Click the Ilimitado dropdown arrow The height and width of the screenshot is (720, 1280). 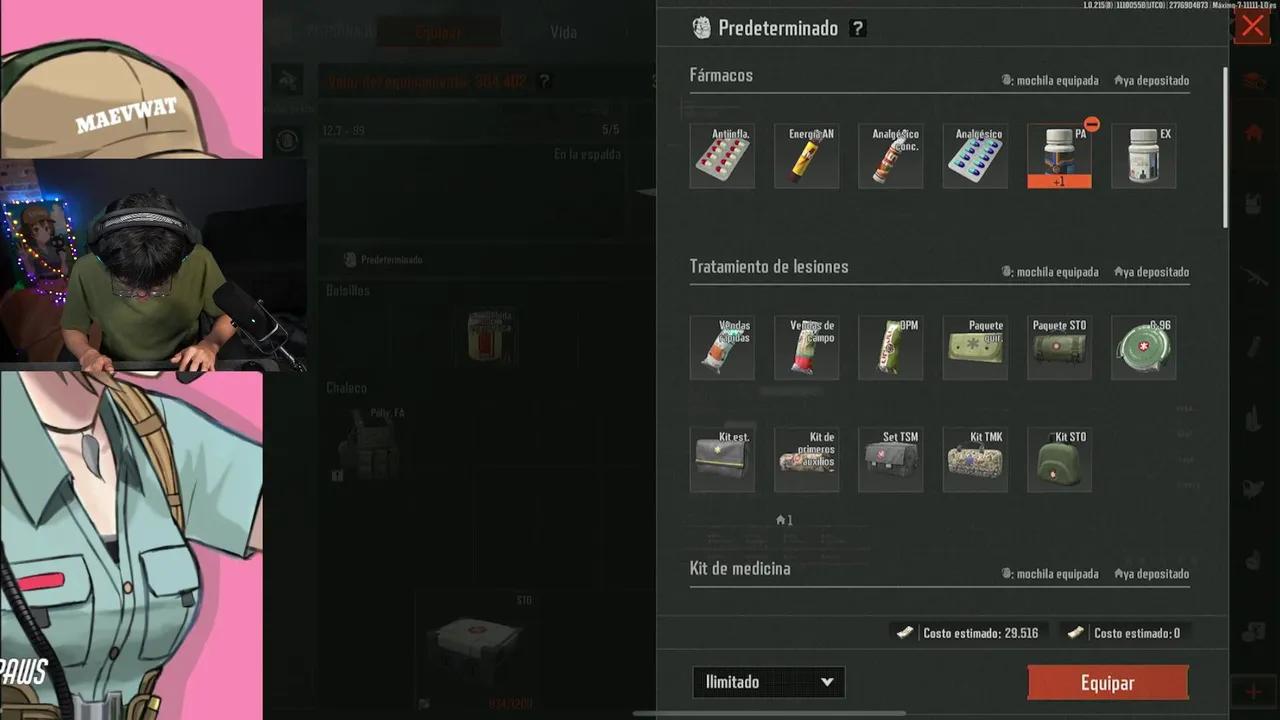coord(827,682)
